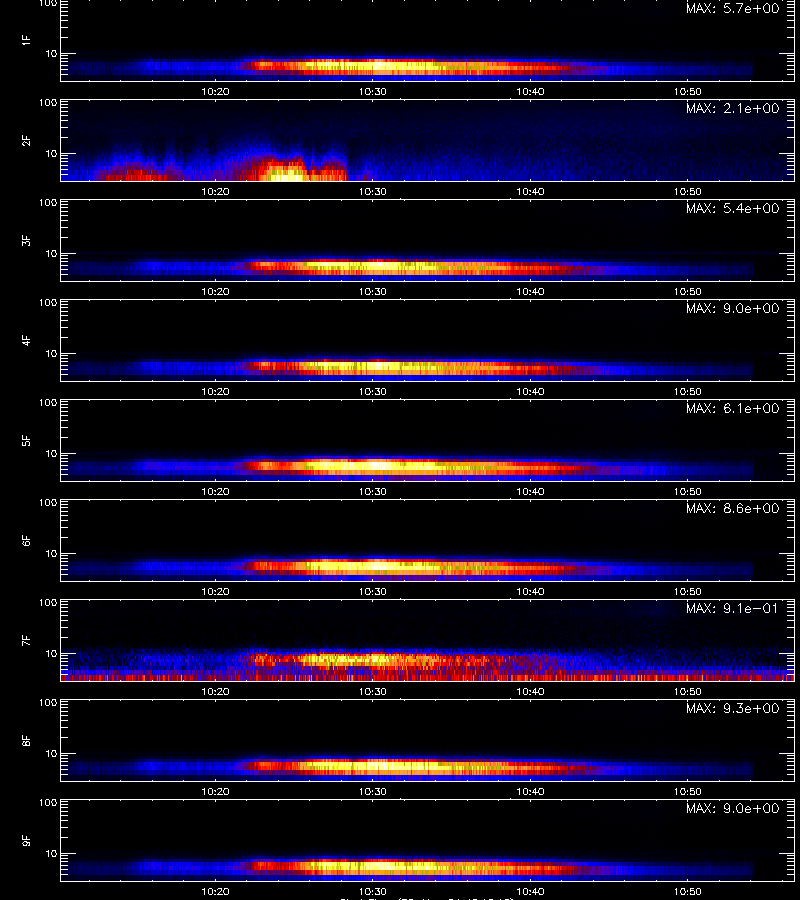Click the 10:50 tick label under panel 2F
Viewport: 800px width, 900px height.
coord(688,192)
